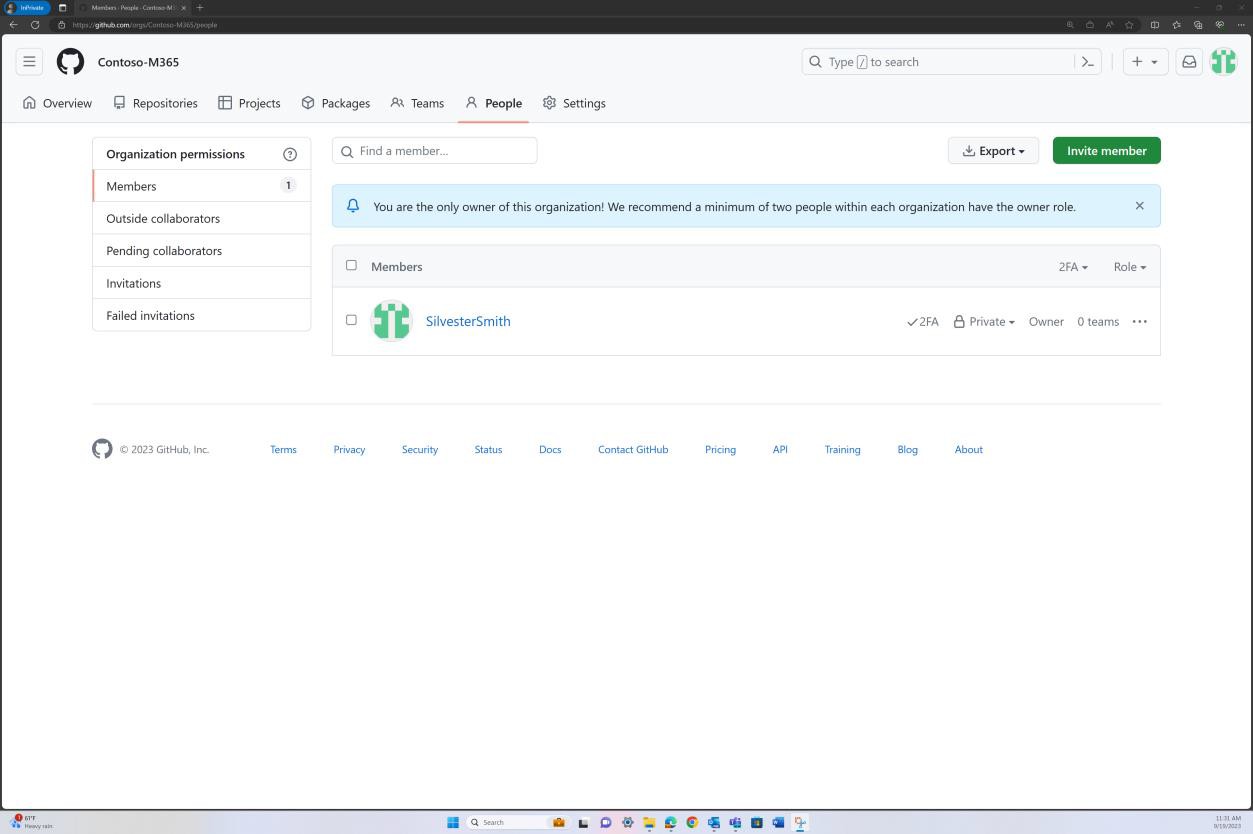Click the Find a member search field

pyautogui.click(x=434, y=150)
